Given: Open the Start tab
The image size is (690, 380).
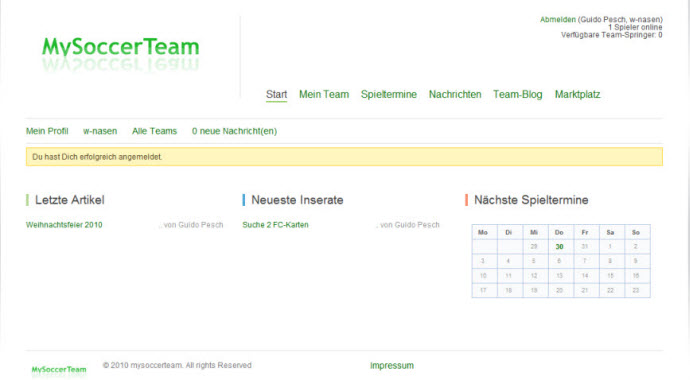Looking at the screenshot, I should pyautogui.click(x=276, y=95).
